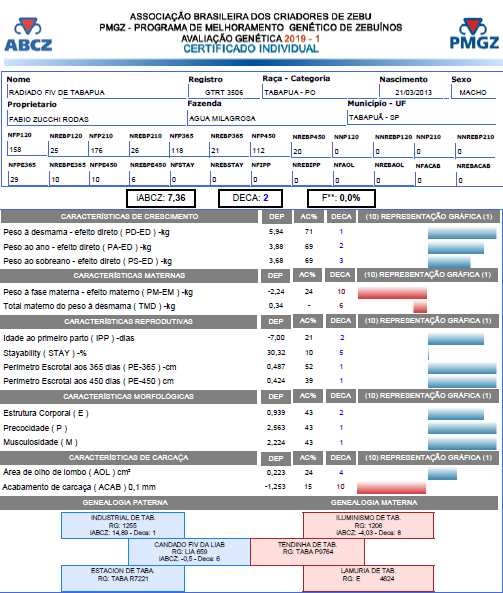Image resolution: width=503 pixels, height=593 pixels.
Task: Select the INDUSTRIAL DE TAB. pedigree box
Action: tap(123, 525)
